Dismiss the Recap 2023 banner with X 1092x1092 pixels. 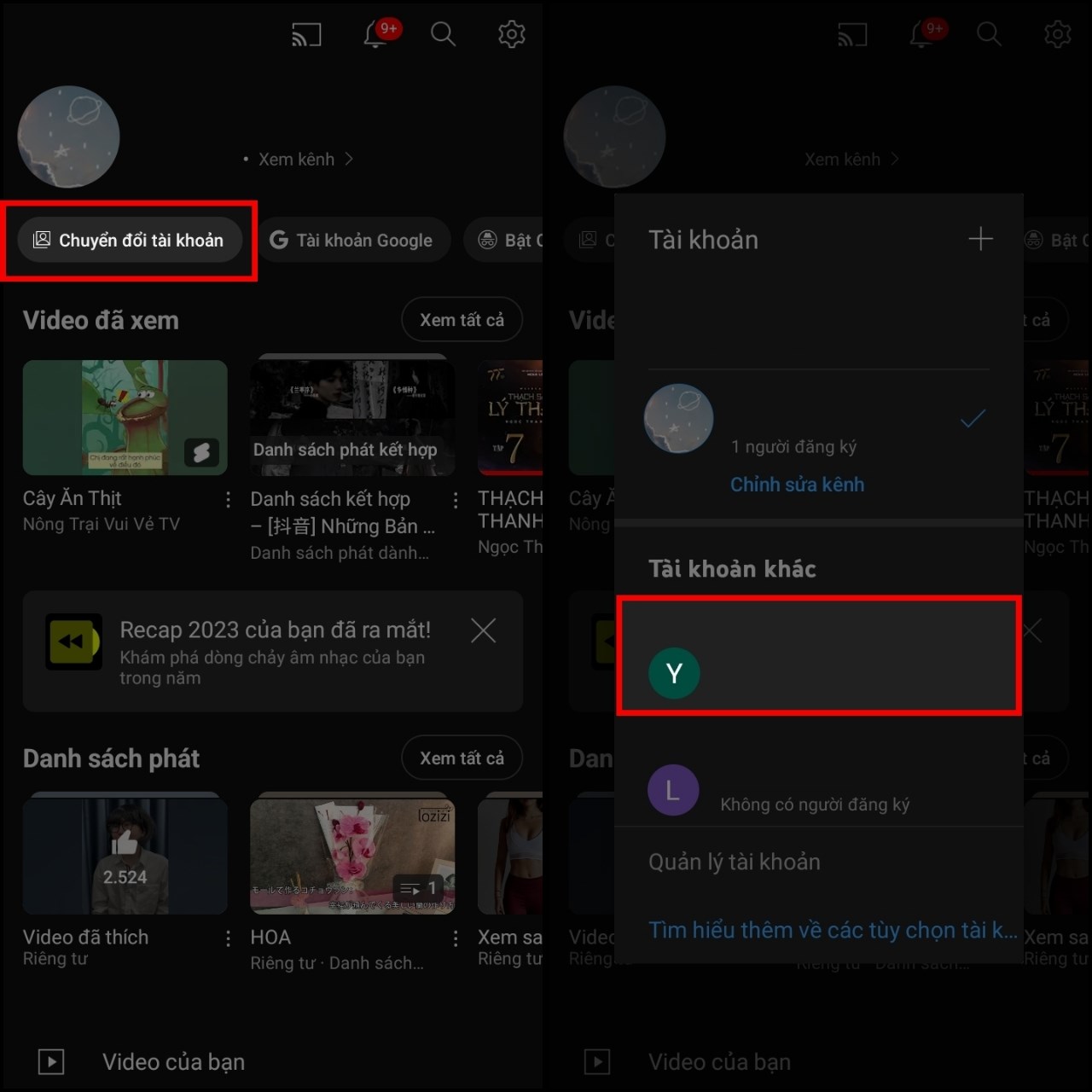click(483, 630)
